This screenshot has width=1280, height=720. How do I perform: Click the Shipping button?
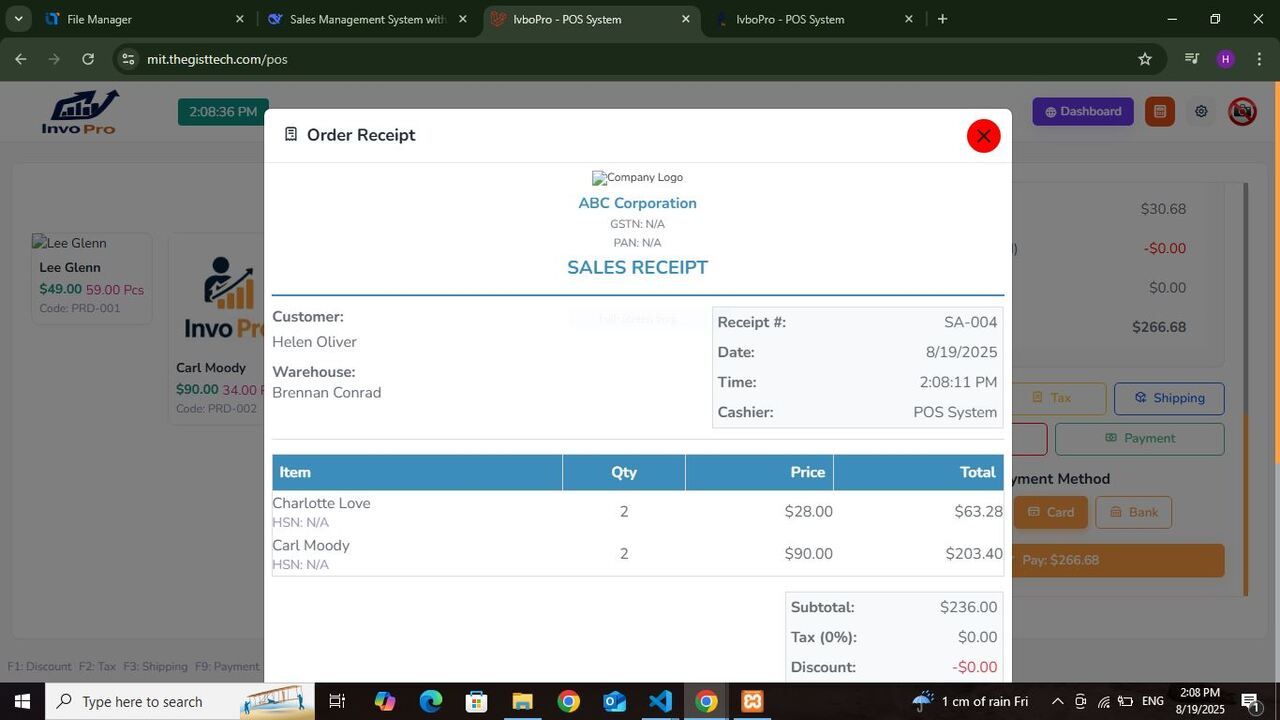(x=1168, y=398)
